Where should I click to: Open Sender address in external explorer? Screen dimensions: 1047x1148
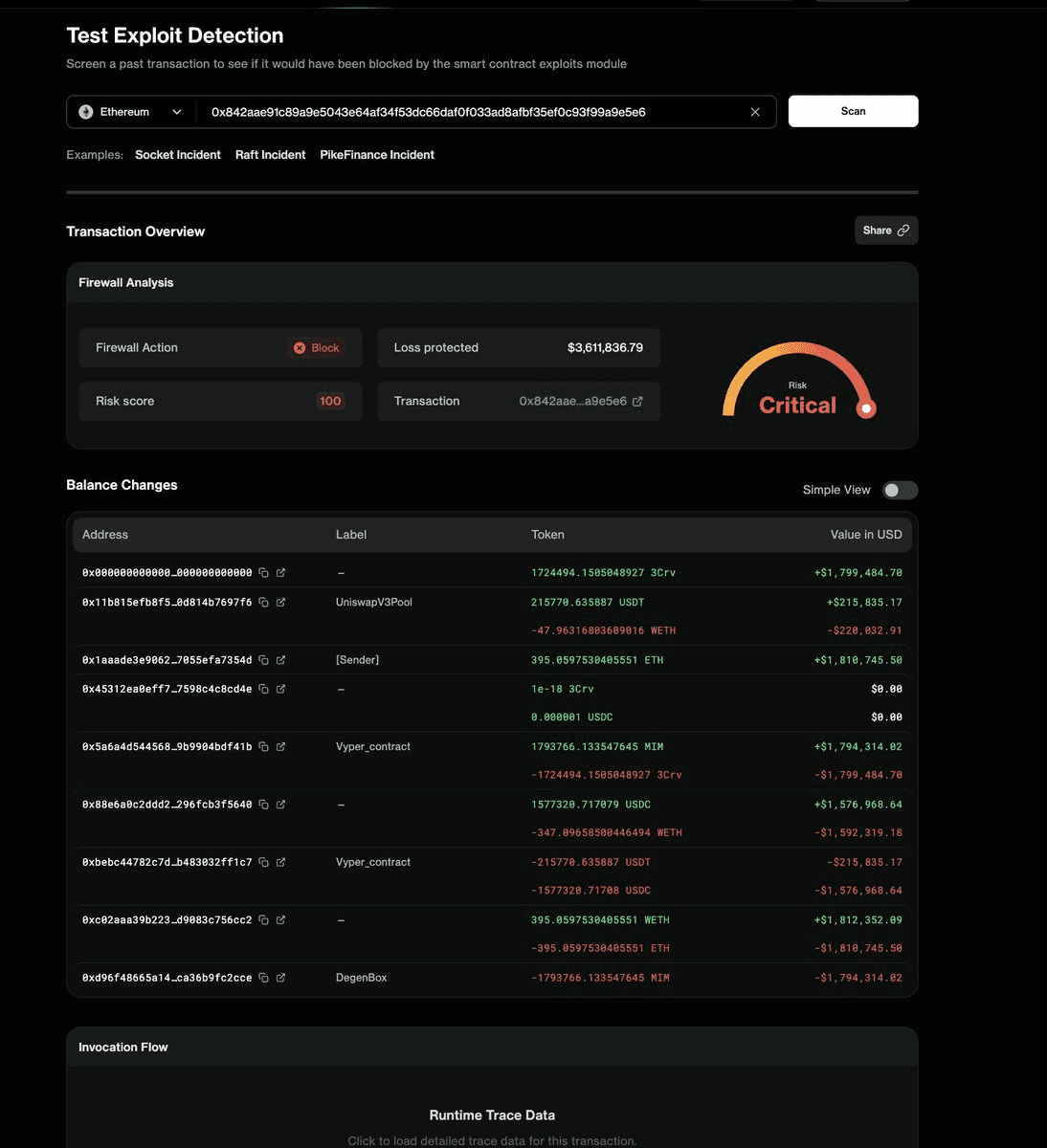point(280,660)
